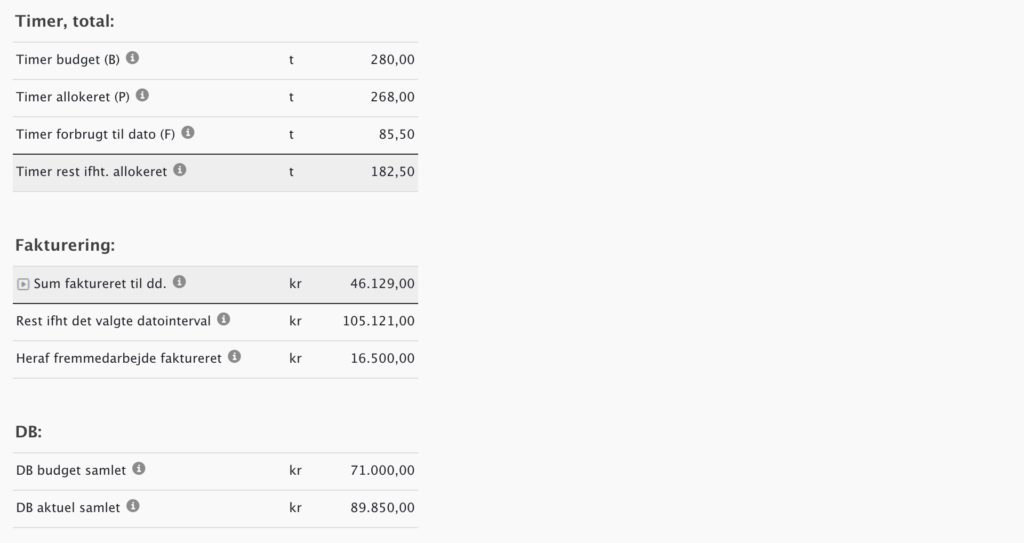The height and width of the screenshot is (543, 1024).
Task: Click the Fakturering section heading
Action: 65,245
